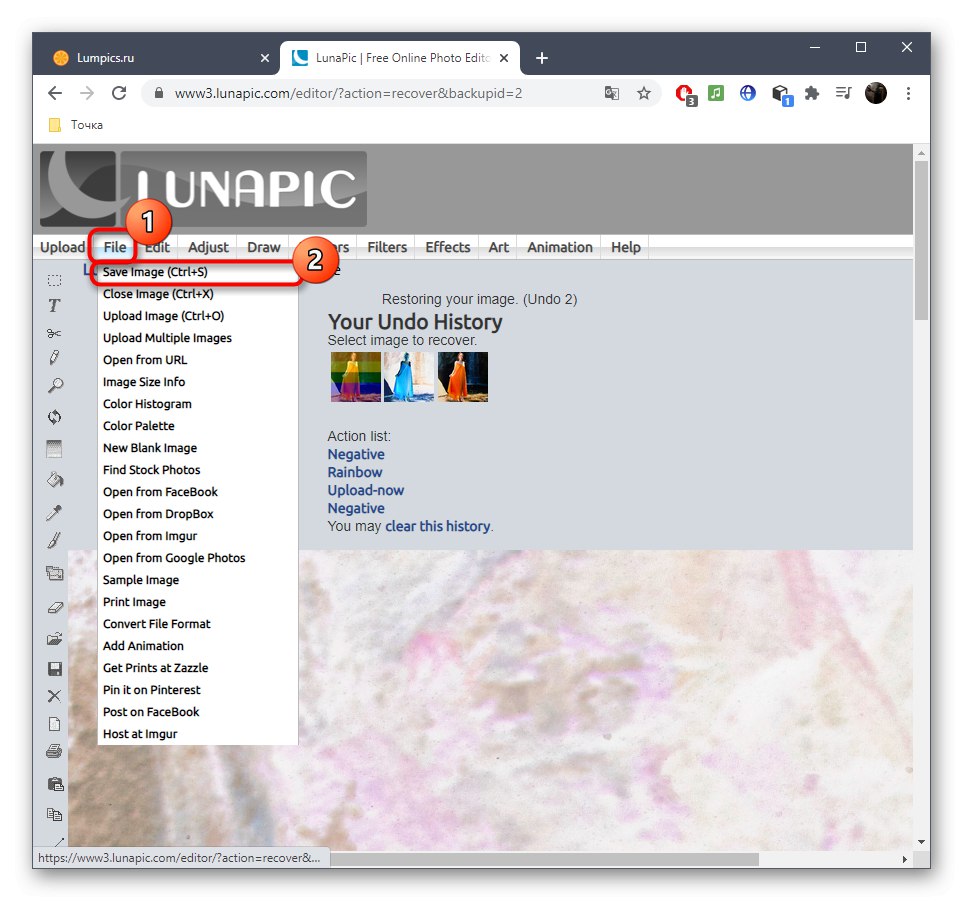Image resolution: width=963 pixels, height=901 pixels.
Task: Bookmark the page with the star icon
Action: (x=644, y=93)
